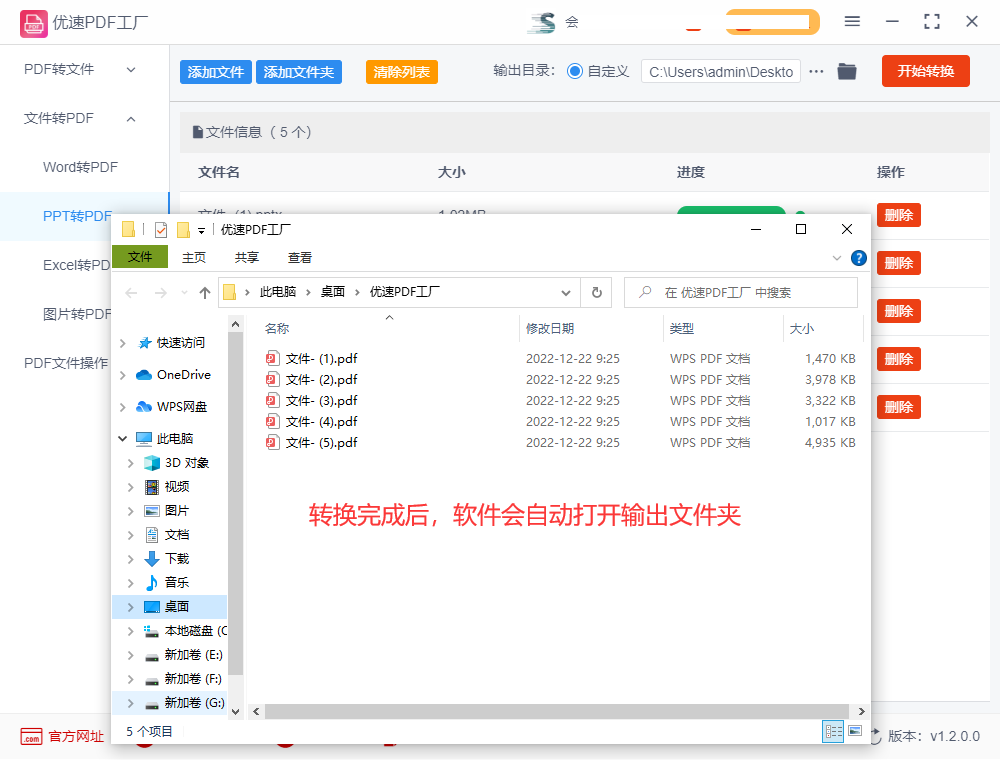
Task: Open the hamburger menu icon in title bar
Action: [x=852, y=22]
